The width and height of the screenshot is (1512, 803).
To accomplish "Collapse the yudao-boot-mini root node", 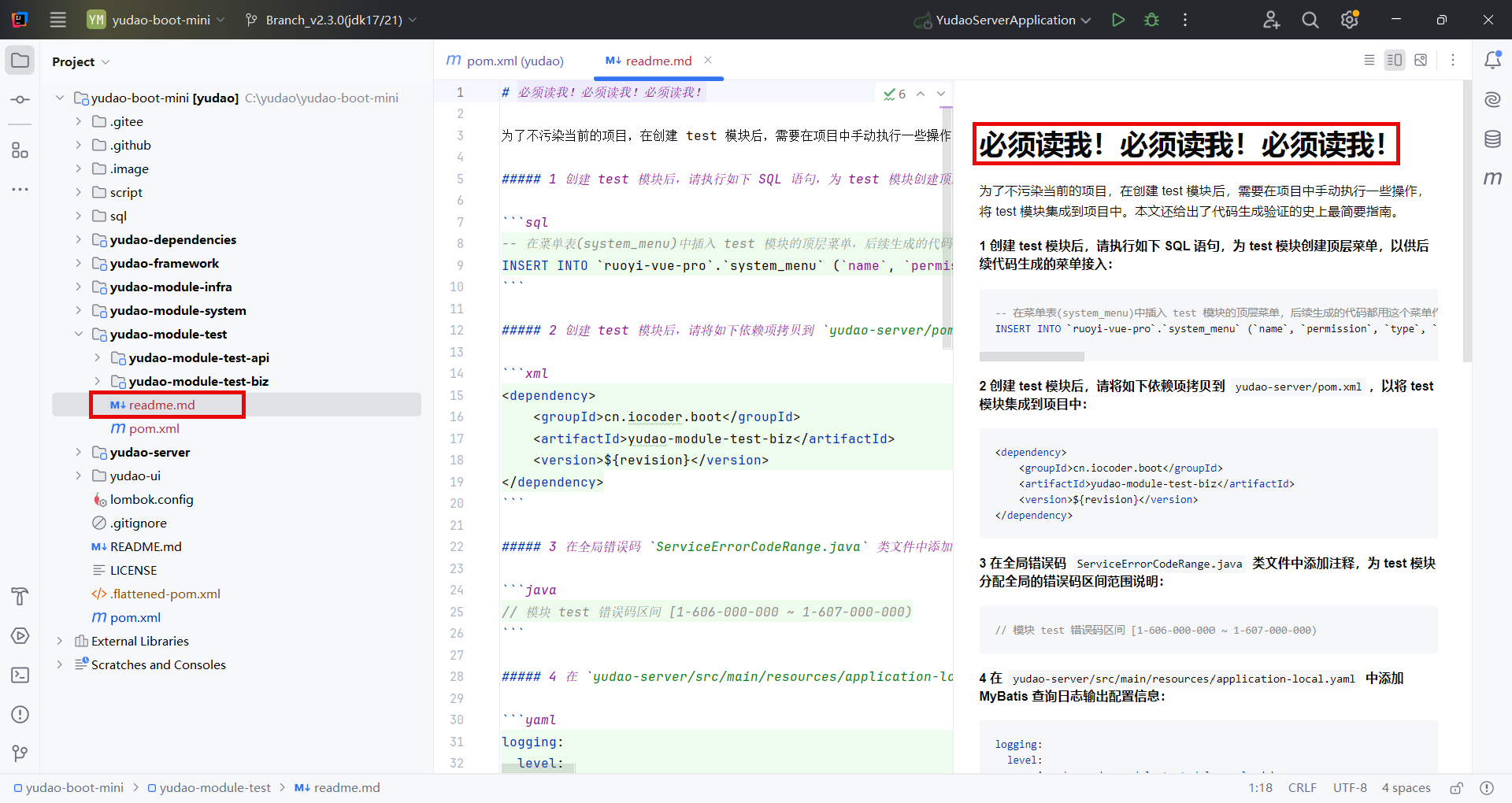I will point(59,98).
